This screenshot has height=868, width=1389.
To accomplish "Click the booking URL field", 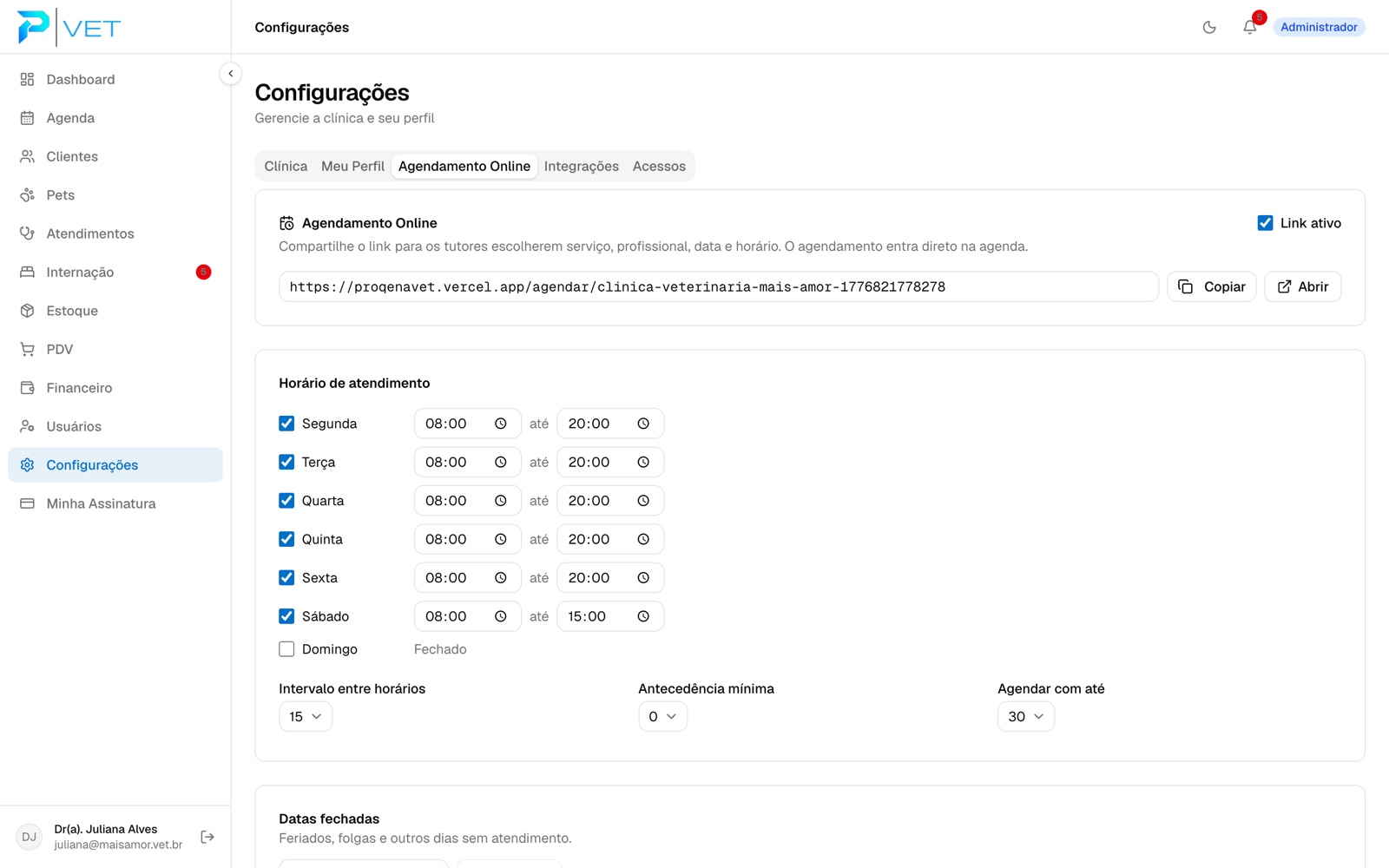I will point(719,286).
